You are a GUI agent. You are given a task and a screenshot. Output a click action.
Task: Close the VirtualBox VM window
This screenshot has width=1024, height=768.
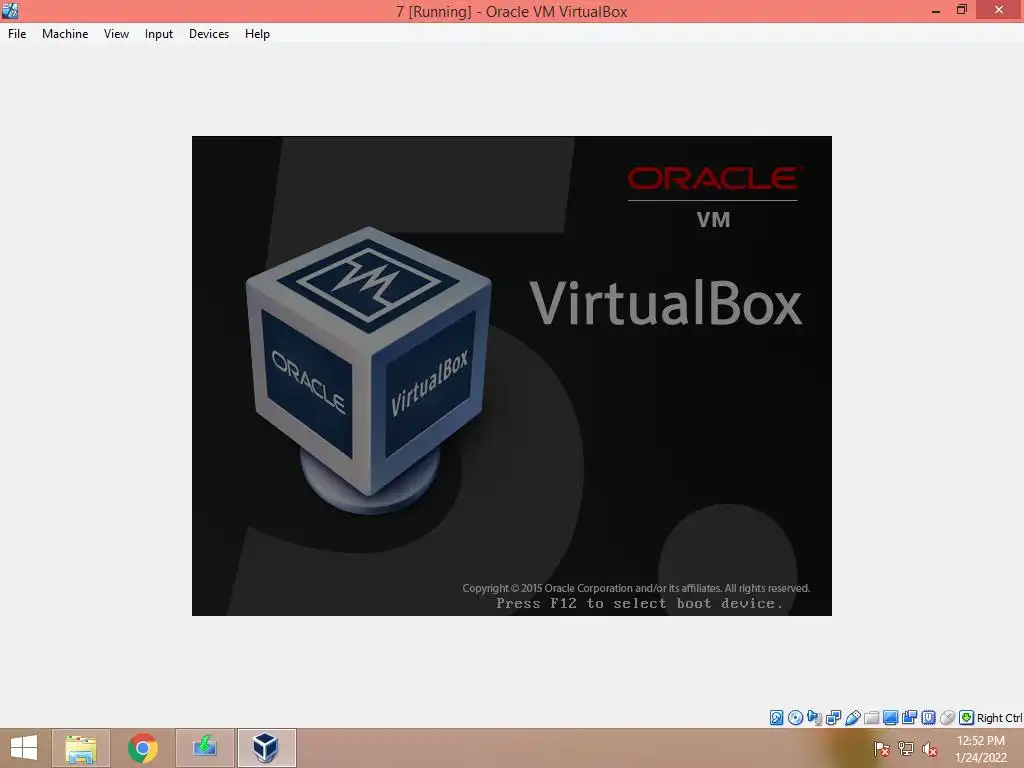coord(999,10)
